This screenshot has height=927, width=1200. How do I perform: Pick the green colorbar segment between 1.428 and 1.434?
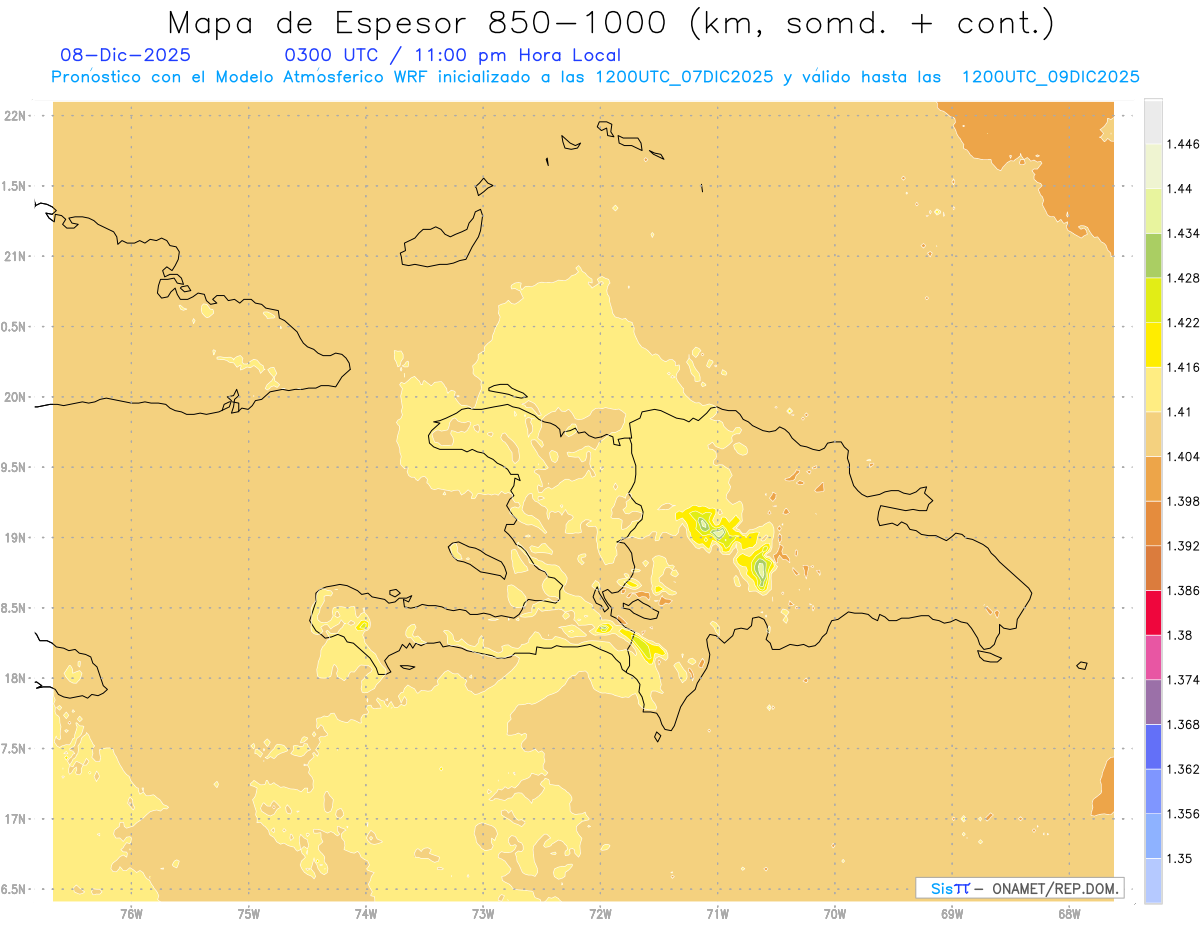point(1153,255)
